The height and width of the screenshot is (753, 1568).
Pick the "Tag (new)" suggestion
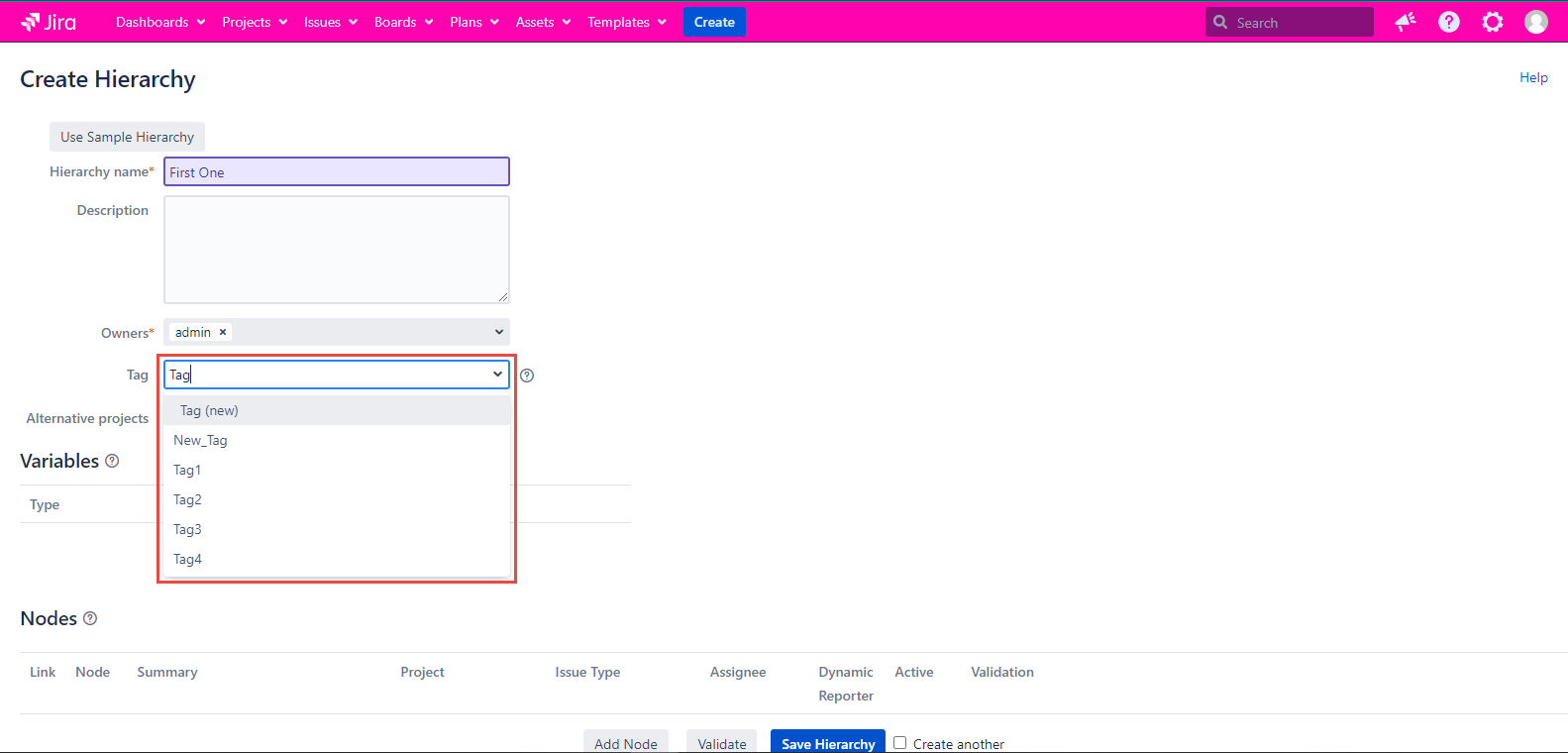pos(209,410)
